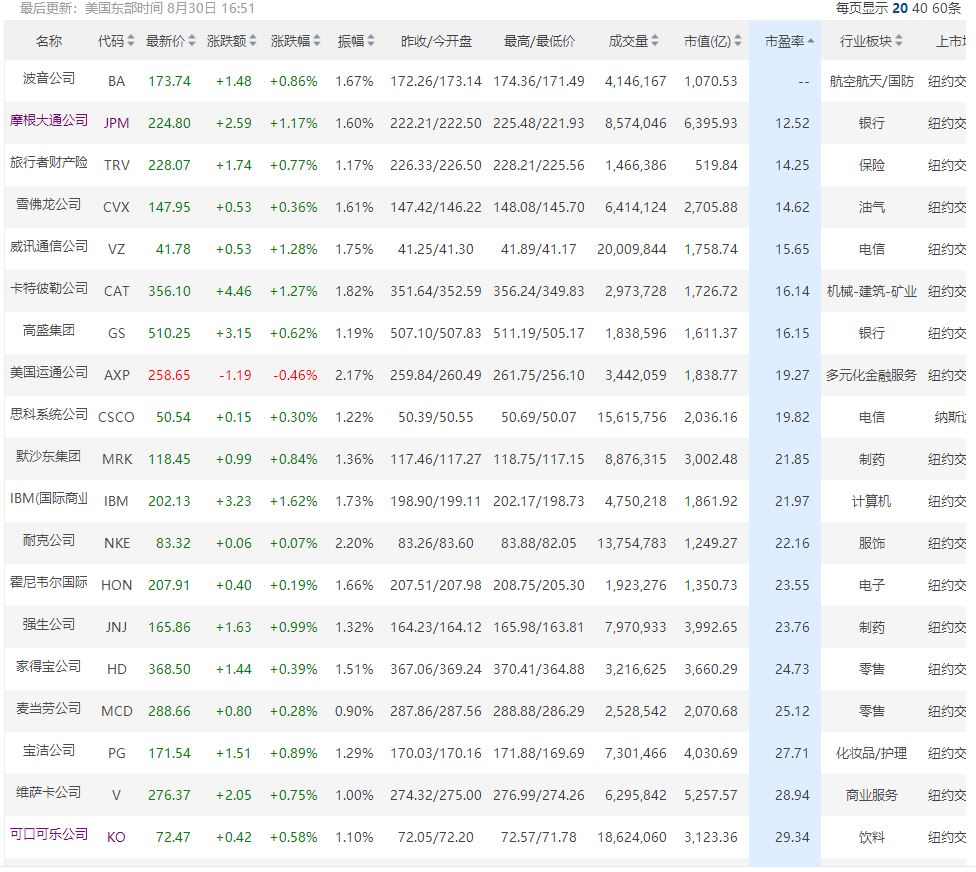976x872 pixels.
Task: Open 耐克公司 stock name link
Action: 49,540
